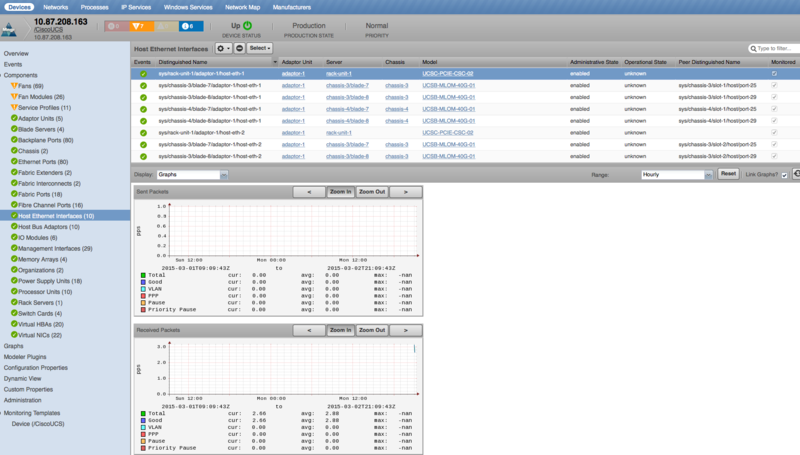Viewport: 800px width, 455px height.
Task: Toggle Monitored checkbox for chassis-3/blade-7 host-eth-1
Action: [774, 85]
